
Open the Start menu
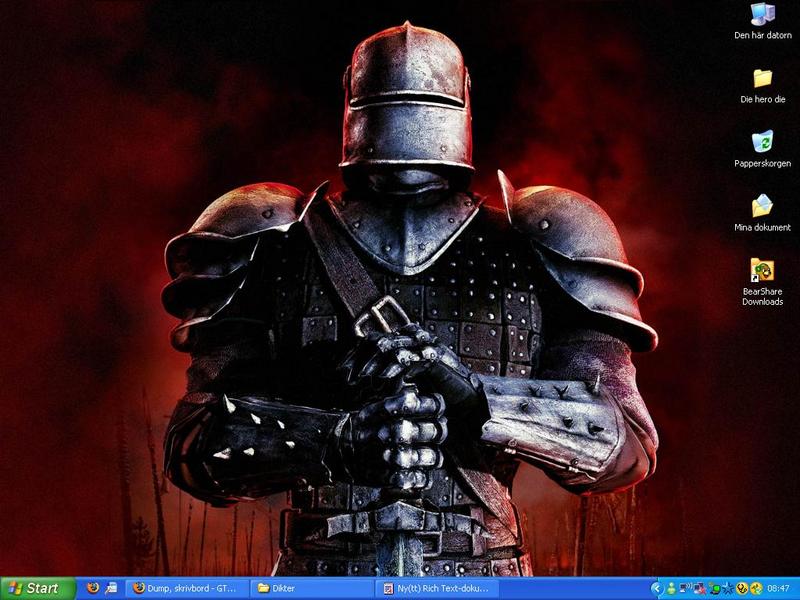(x=38, y=588)
